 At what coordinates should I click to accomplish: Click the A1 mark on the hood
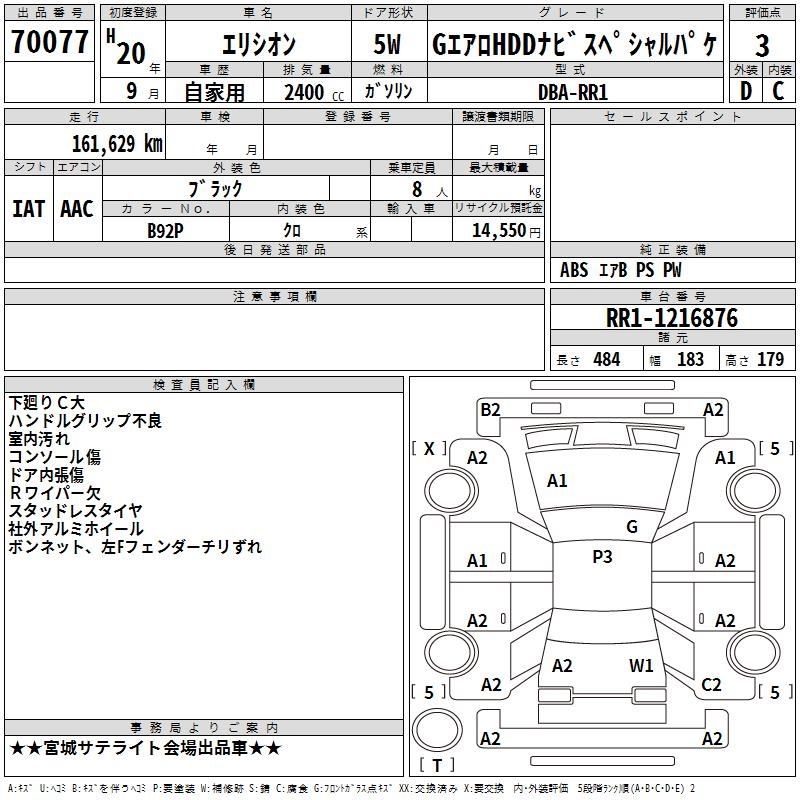tap(557, 481)
